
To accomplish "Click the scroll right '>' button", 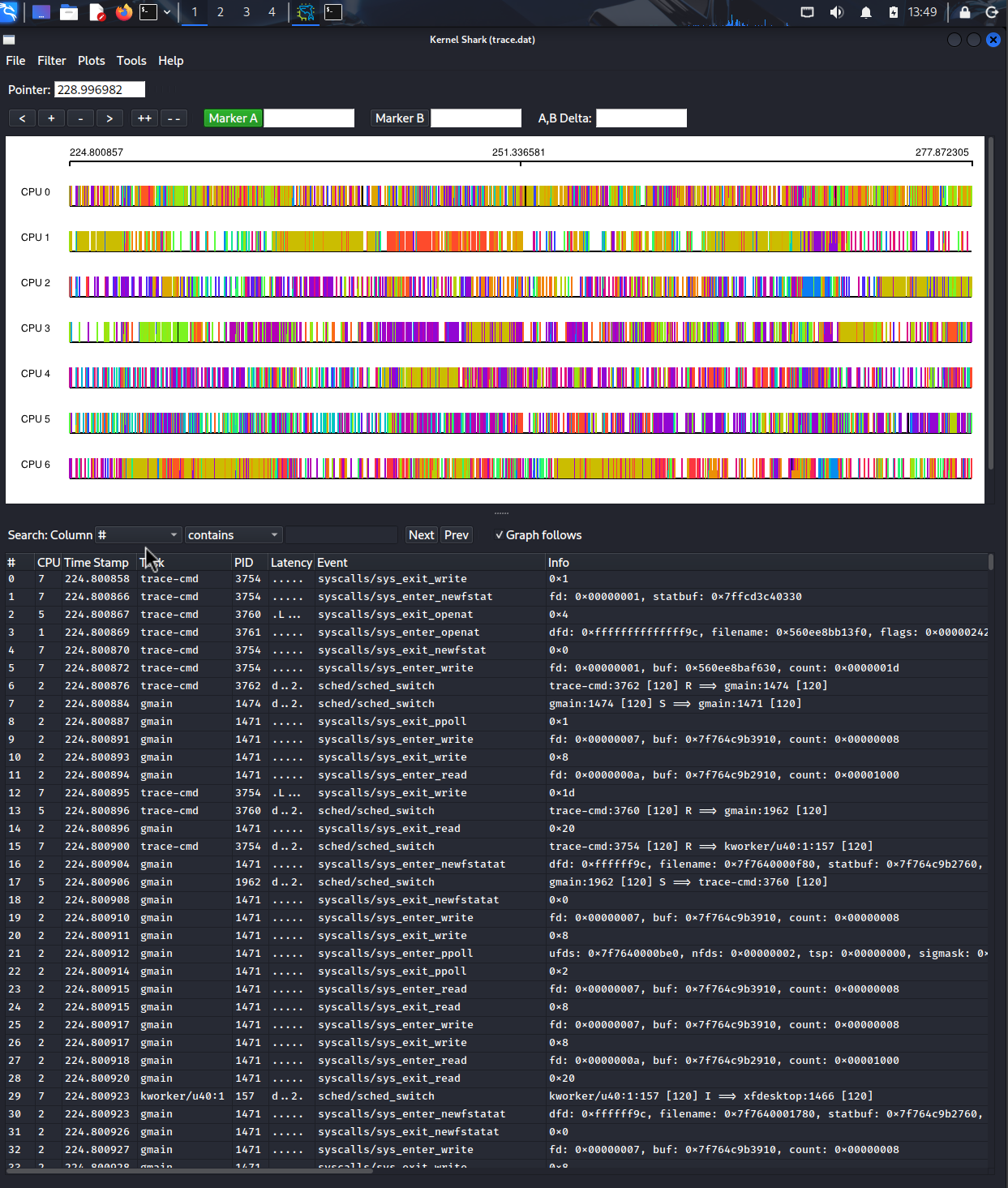I will pyautogui.click(x=109, y=118).
